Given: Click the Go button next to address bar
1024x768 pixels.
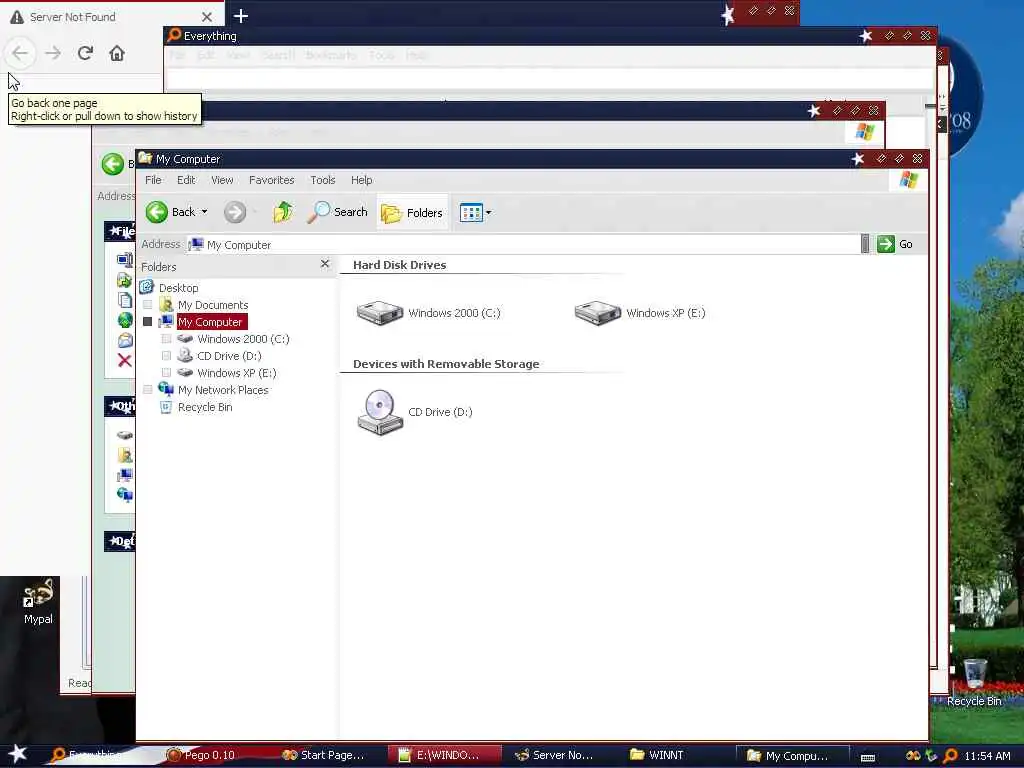Looking at the screenshot, I should pos(895,244).
